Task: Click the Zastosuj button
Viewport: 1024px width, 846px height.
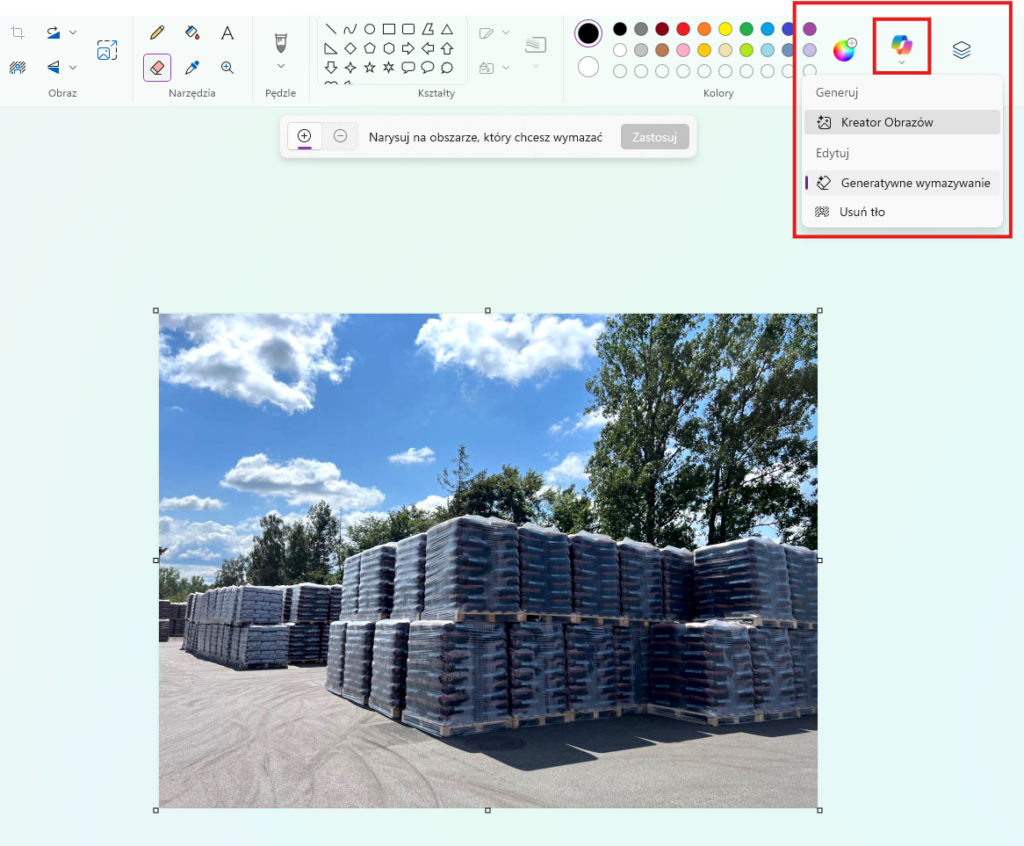Action: [x=654, y=137]
